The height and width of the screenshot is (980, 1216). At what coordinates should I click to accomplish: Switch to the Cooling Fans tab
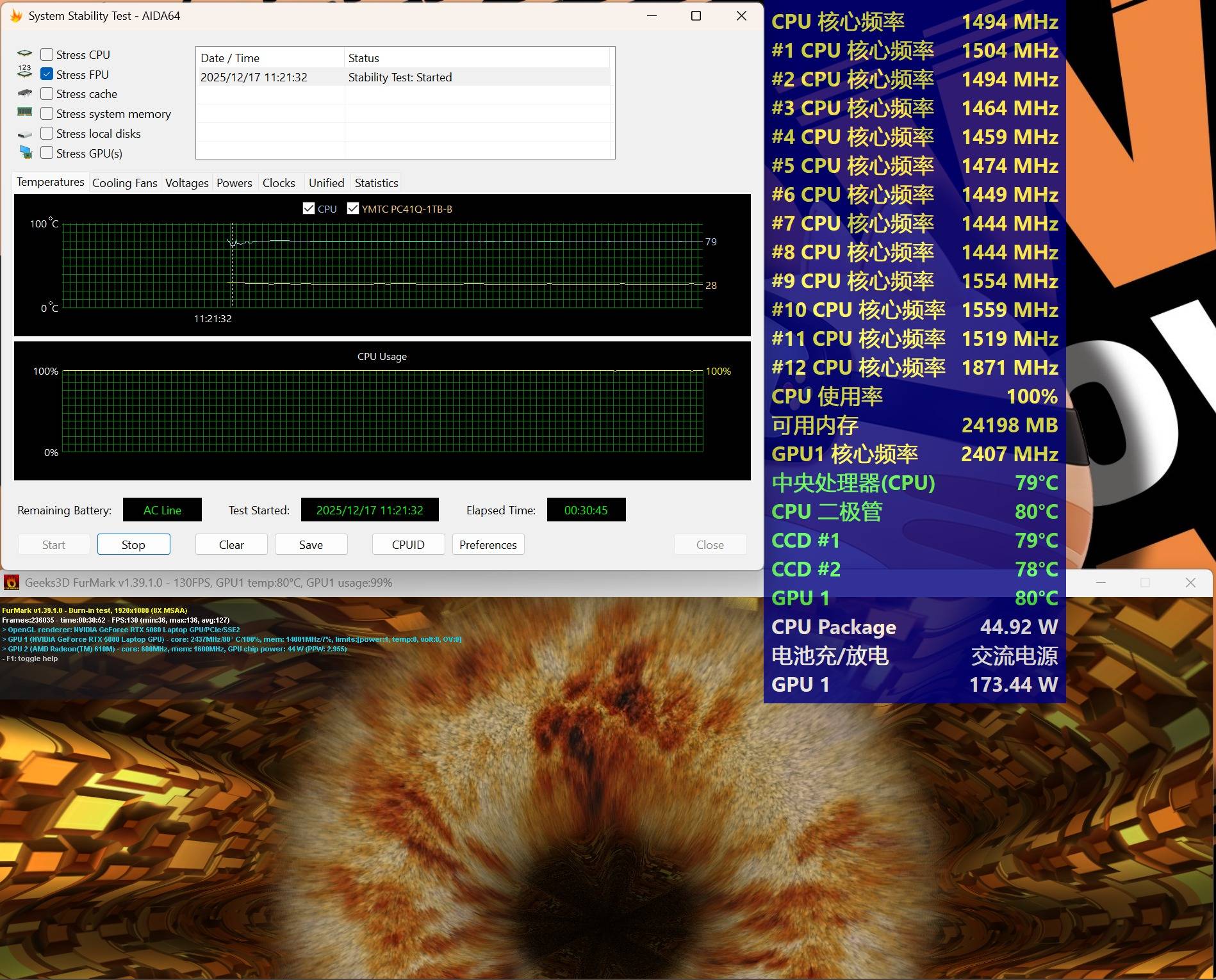pyautogui.click(x=124, y=183)
